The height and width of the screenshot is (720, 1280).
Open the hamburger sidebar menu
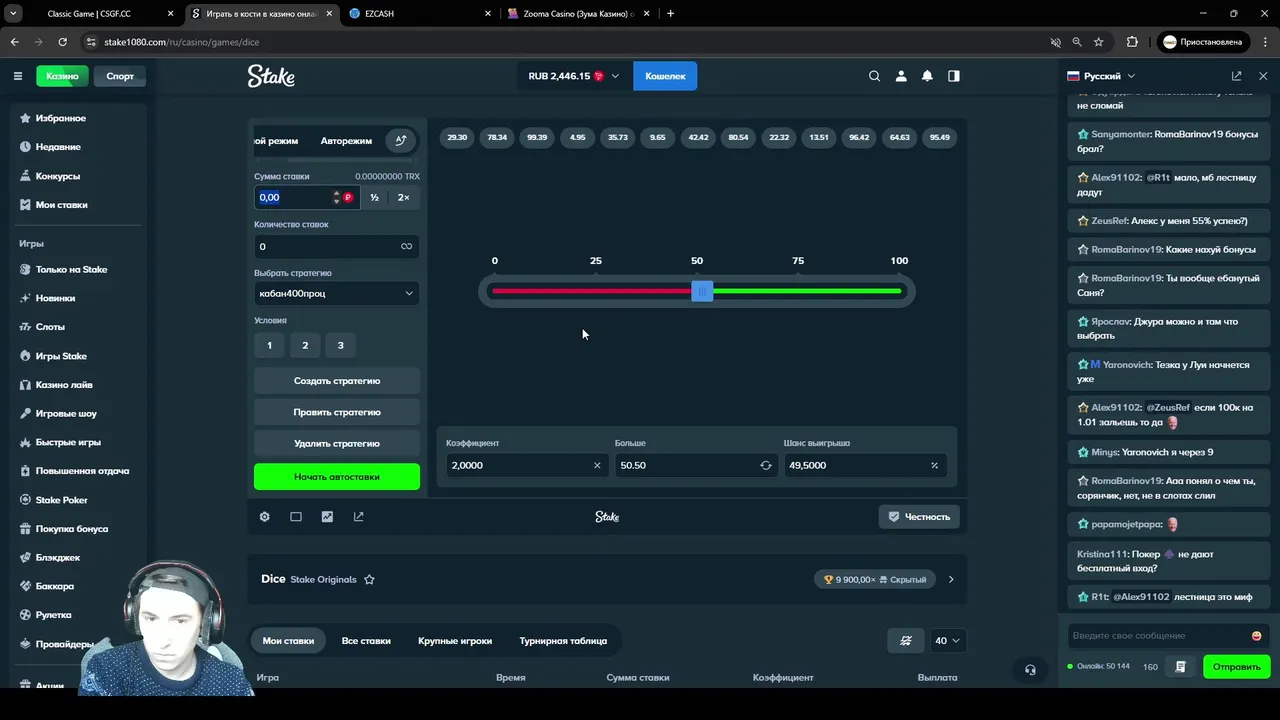17,76
